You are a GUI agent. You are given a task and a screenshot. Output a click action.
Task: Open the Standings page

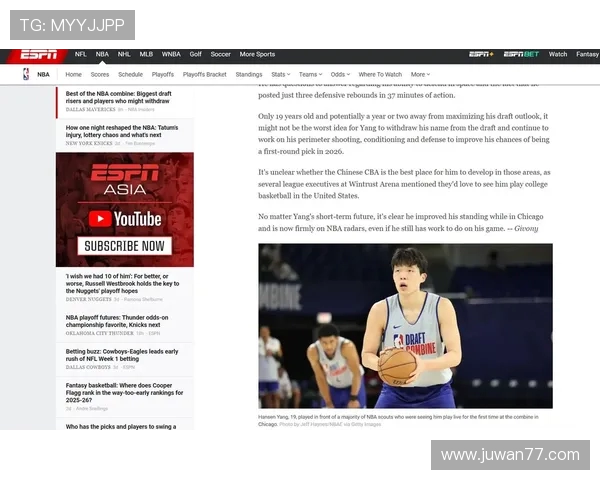(x=249, y=74)
